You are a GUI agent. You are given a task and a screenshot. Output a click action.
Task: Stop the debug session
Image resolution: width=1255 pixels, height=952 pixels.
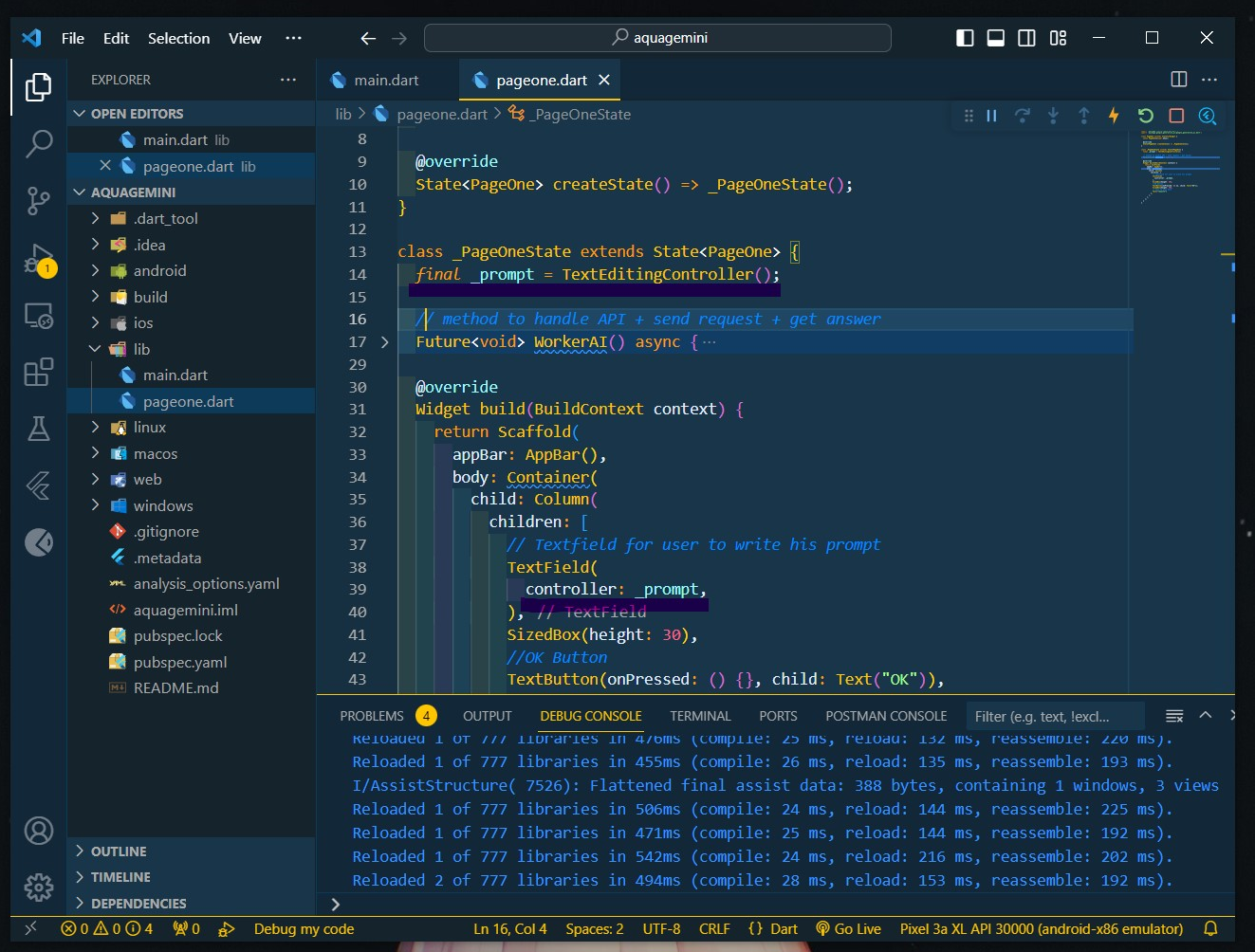click(1176, 116)
